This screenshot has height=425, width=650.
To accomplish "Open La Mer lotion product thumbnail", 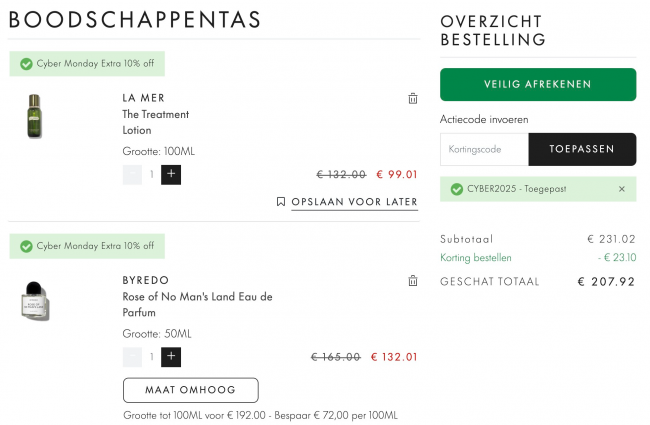I will (35, 116).
